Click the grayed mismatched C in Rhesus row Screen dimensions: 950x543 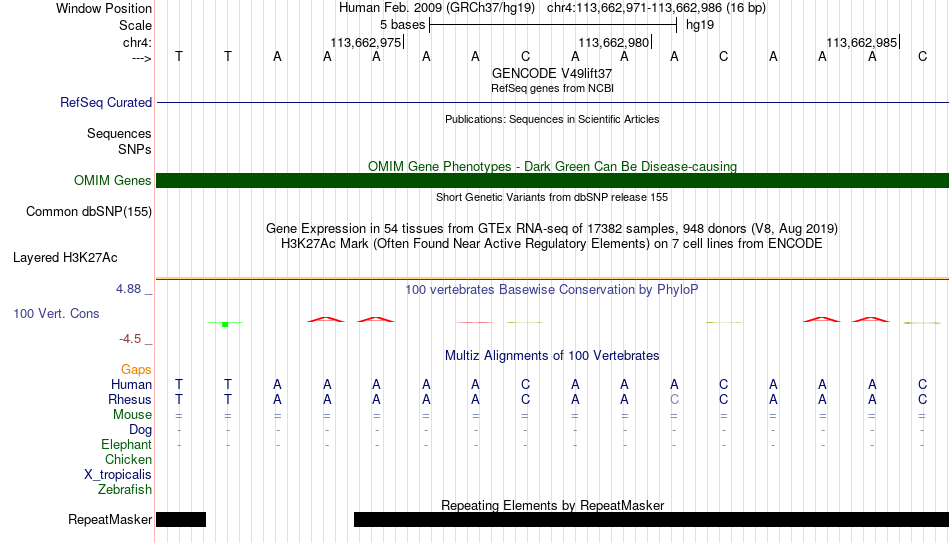tap(674, 399)
